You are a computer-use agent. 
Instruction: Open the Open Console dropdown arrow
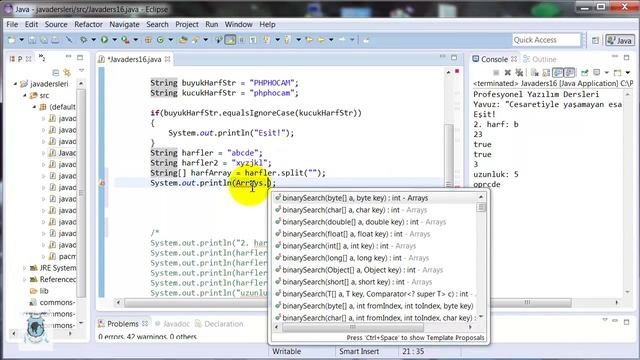[628, 73]
